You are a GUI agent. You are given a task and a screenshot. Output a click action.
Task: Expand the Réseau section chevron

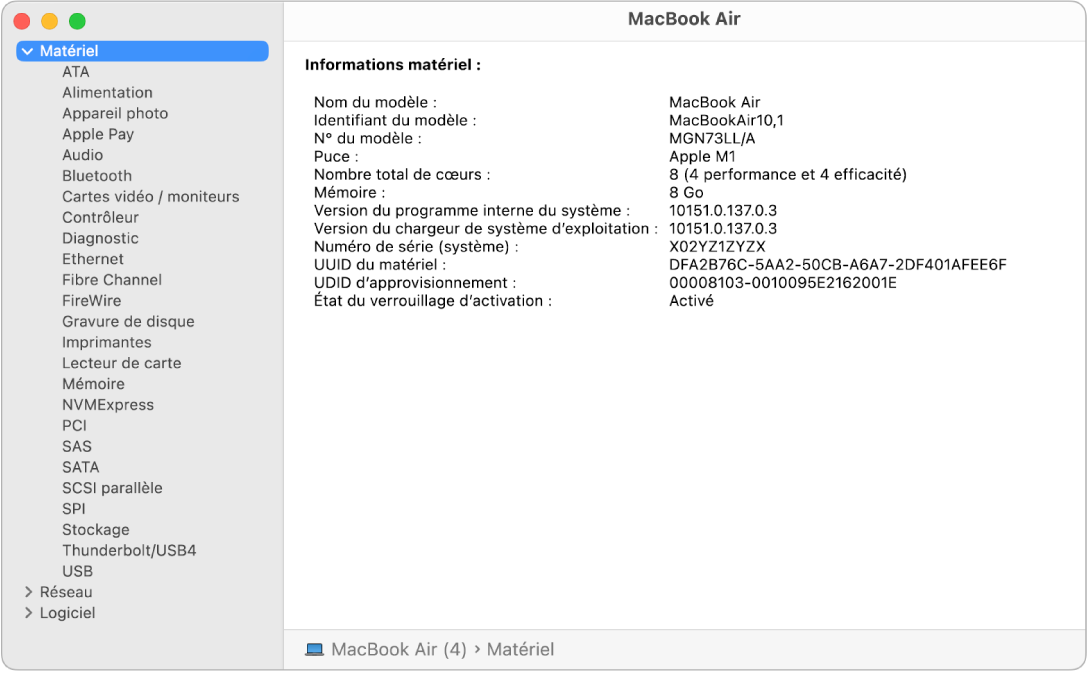point(28,592)
